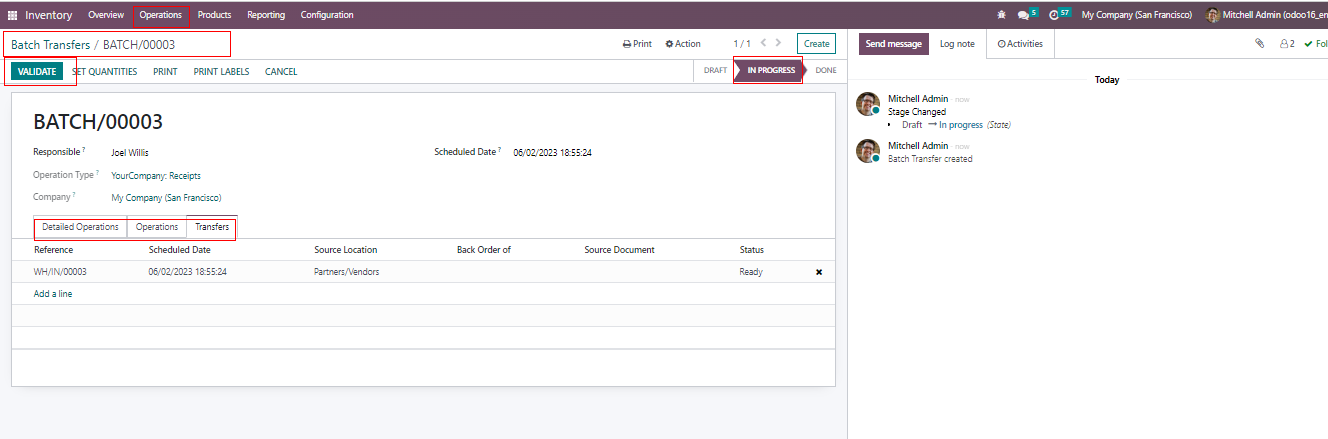
Task: Click the Send message button
Action: [893, 44]
